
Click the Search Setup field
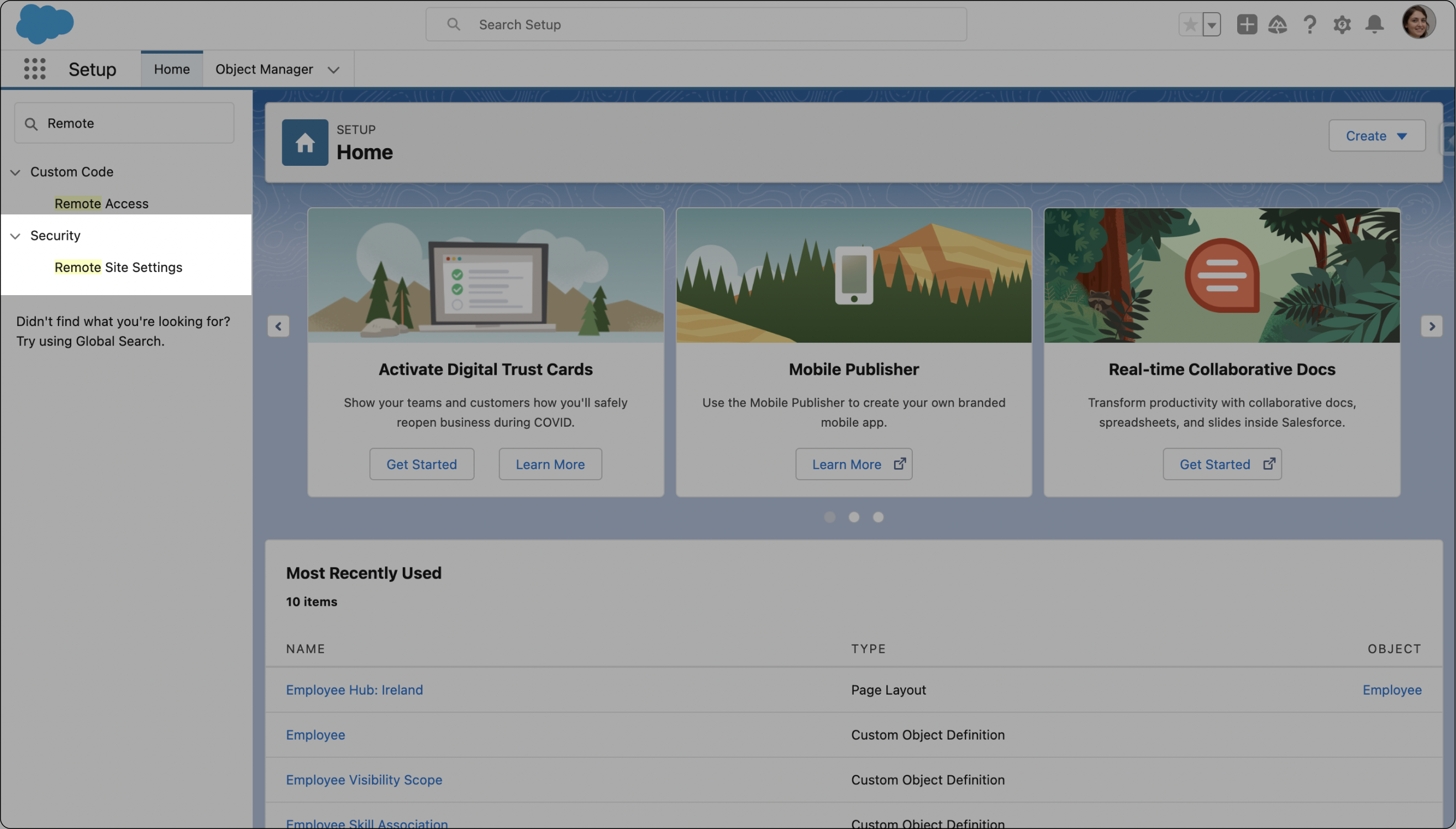[696, 24]
